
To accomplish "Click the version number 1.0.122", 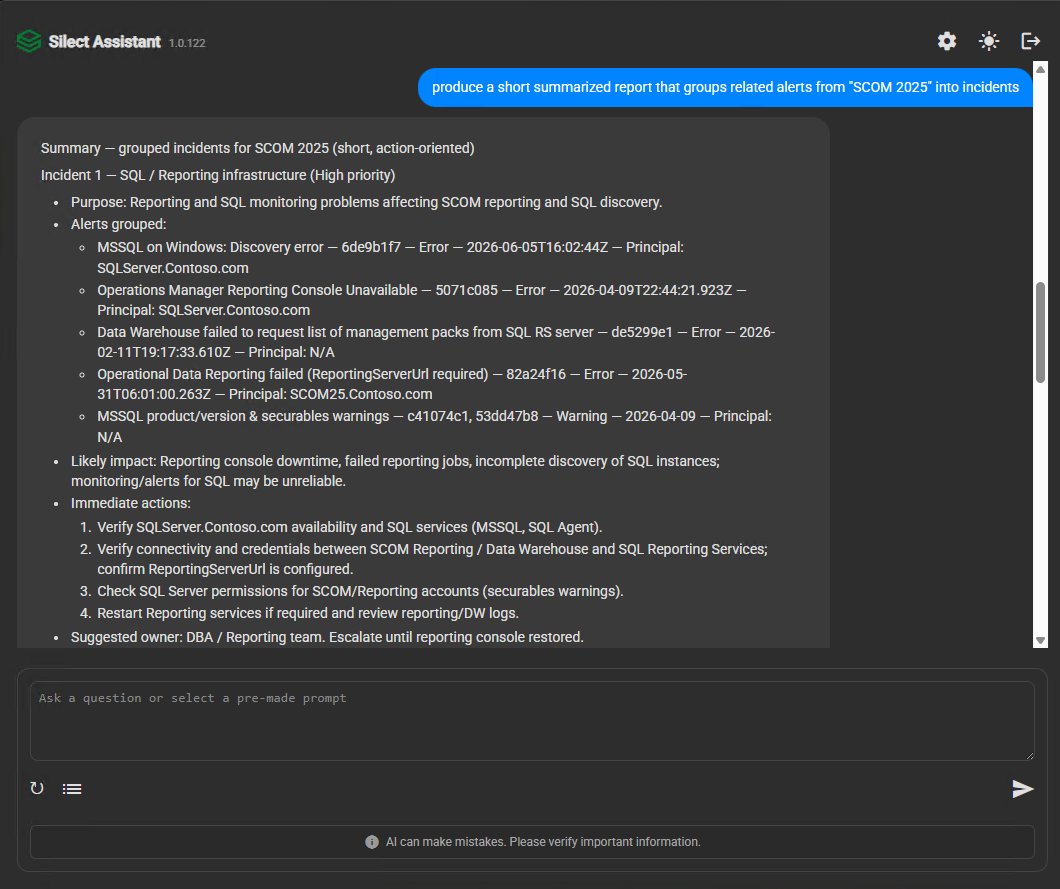I will click(187, 43).
